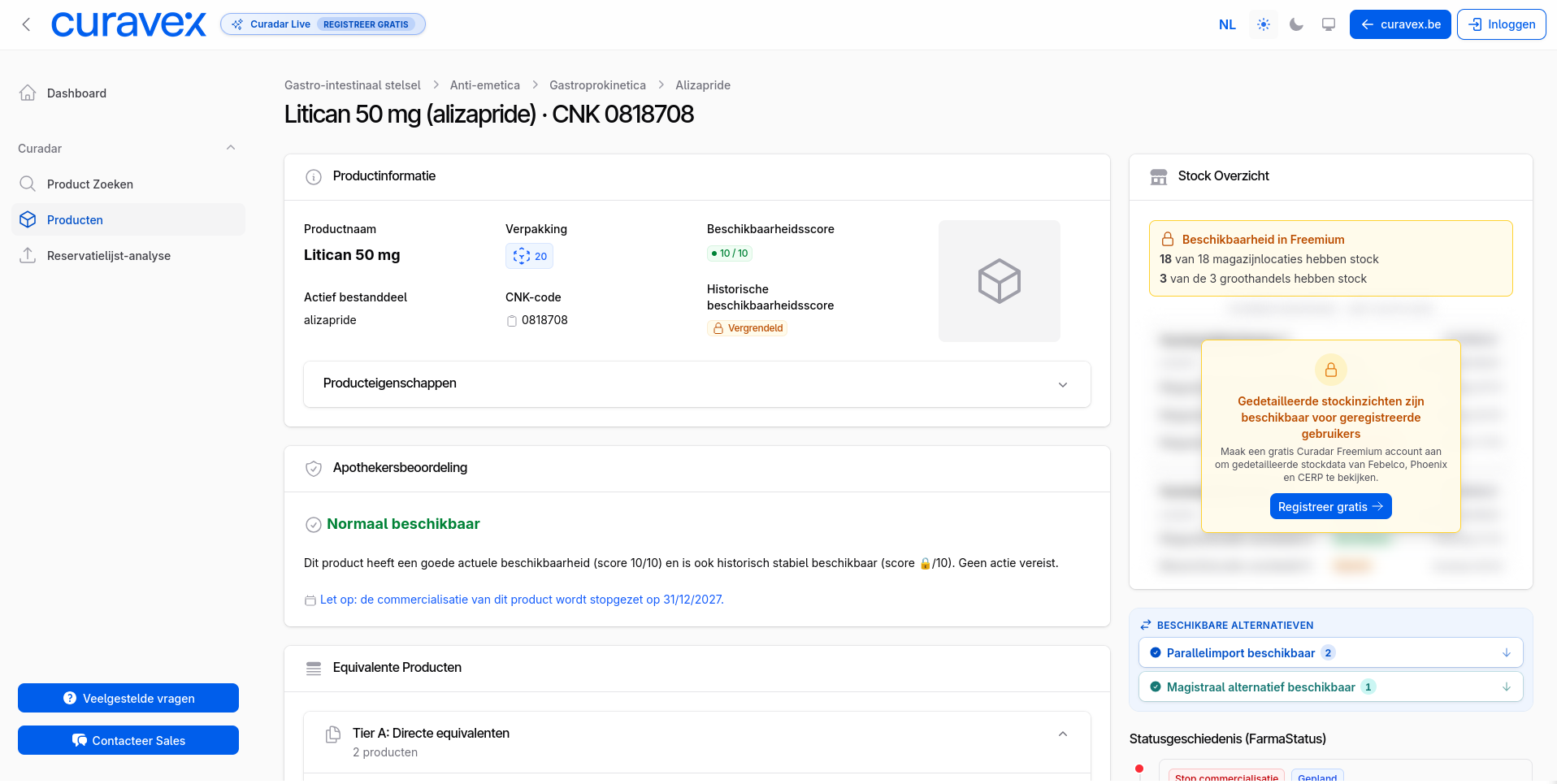Image resolution: width=1557 pixels, height=784 pixels.
Task: Click the Apothekersbeoordeling shield icon
Action: tap(314, 469)
